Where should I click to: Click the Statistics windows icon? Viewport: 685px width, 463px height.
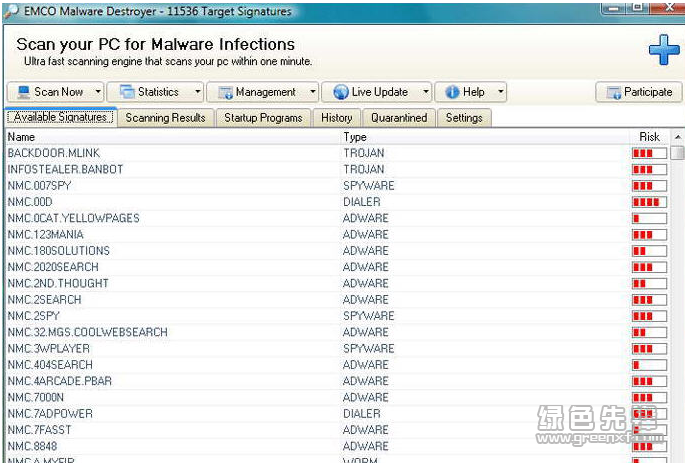[127, 92]
